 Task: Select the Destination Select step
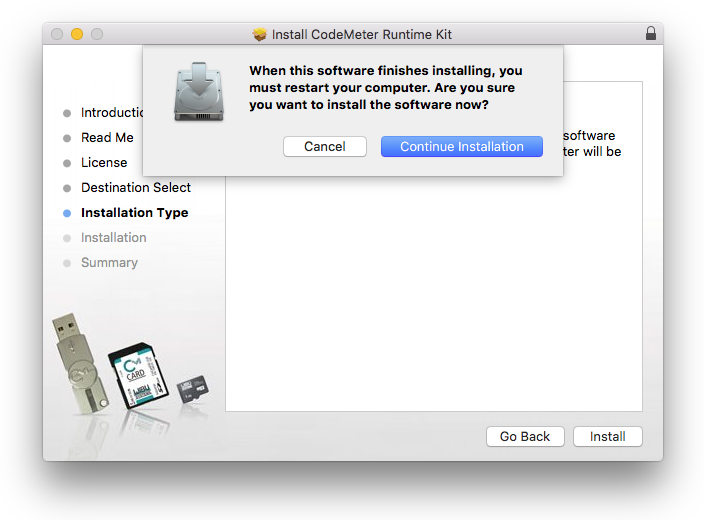(136, 187)
